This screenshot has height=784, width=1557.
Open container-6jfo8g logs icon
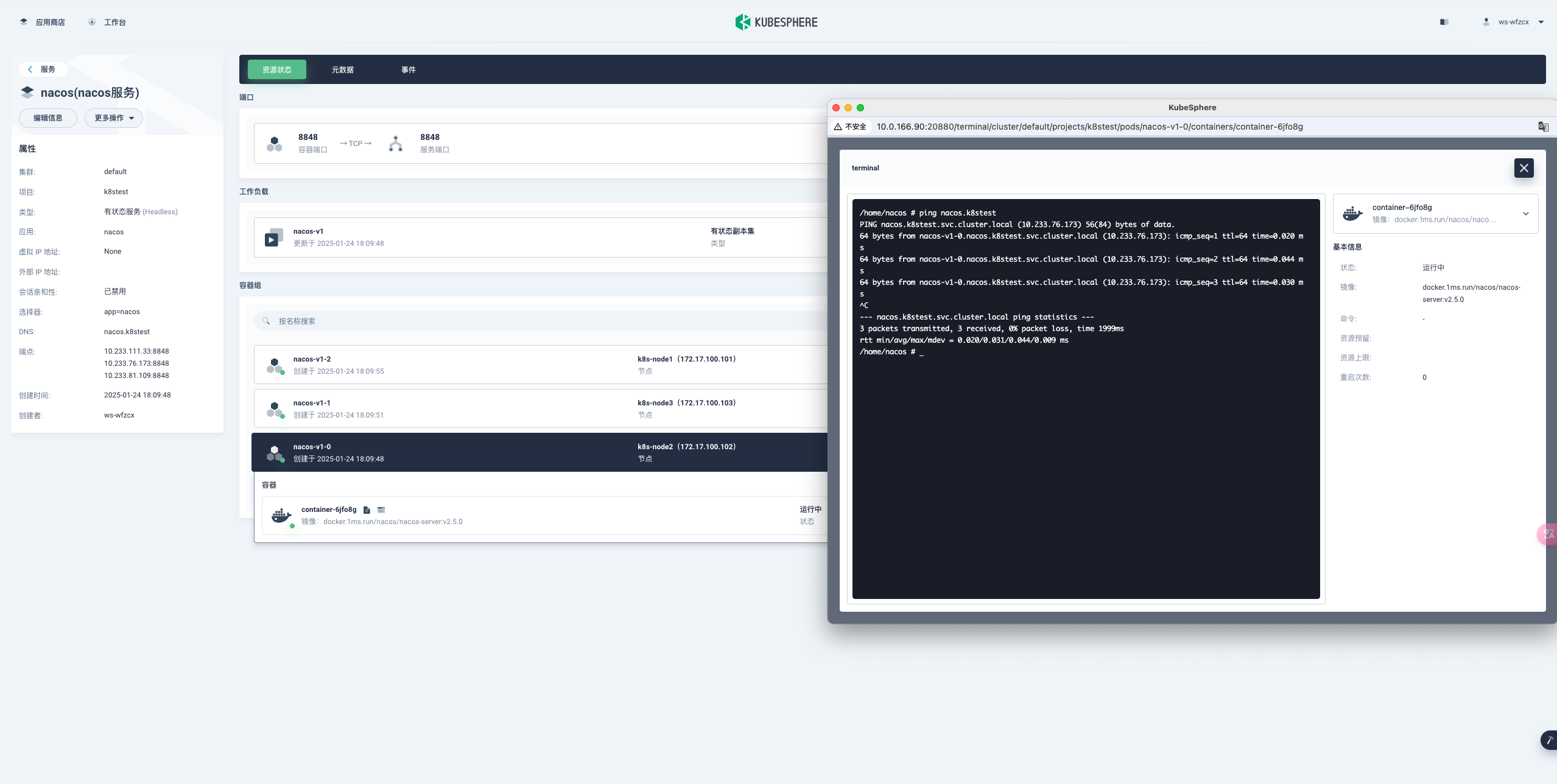(x=367, y=510)
